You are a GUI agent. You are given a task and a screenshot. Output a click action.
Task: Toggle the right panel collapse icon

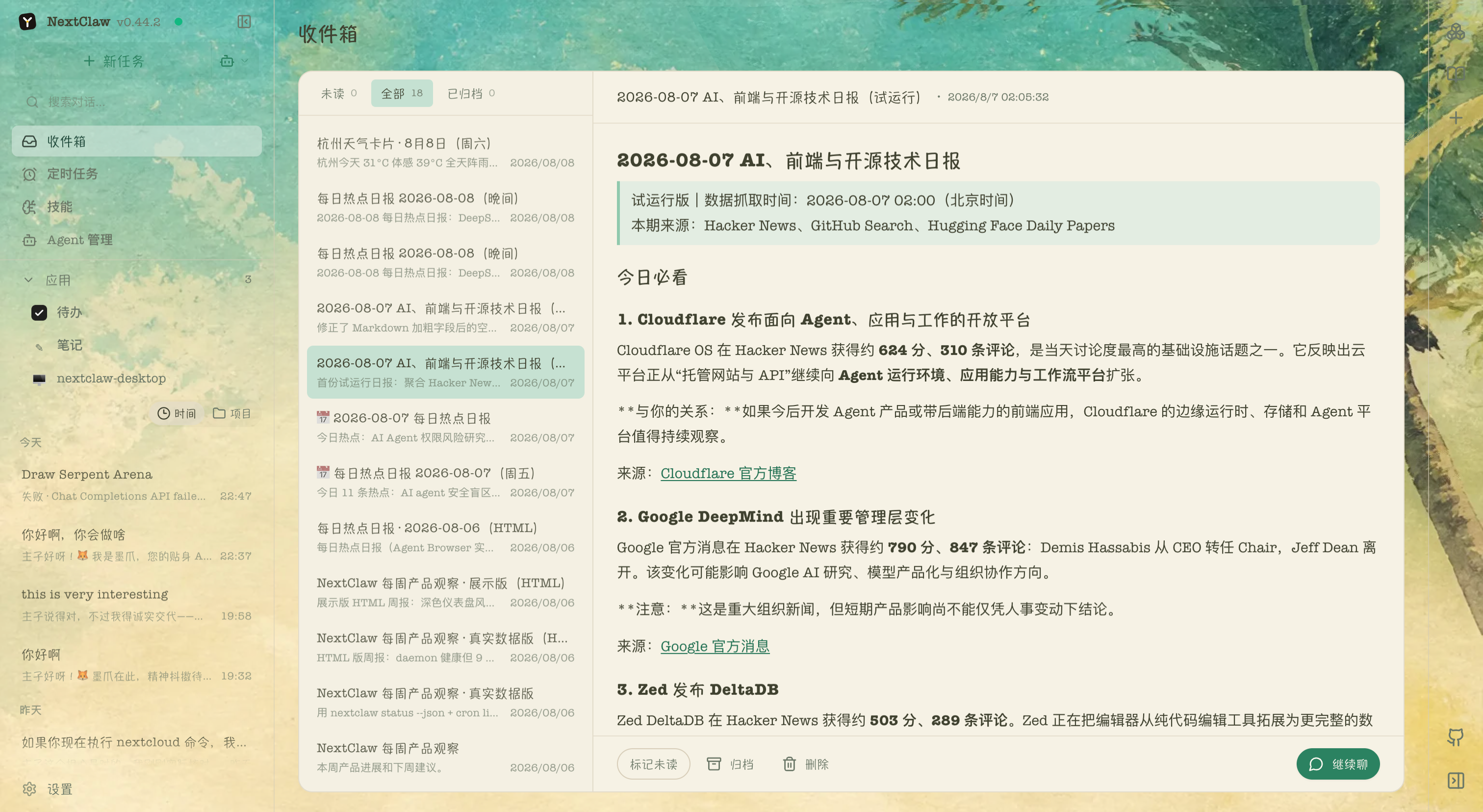pyautogui.click(x=1456, y=780)
